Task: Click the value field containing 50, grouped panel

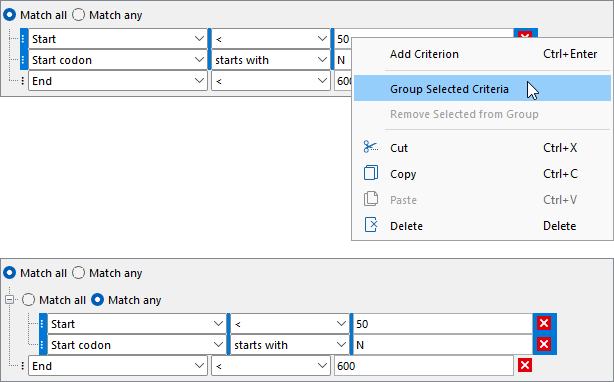Action: [x=442, y=324]
